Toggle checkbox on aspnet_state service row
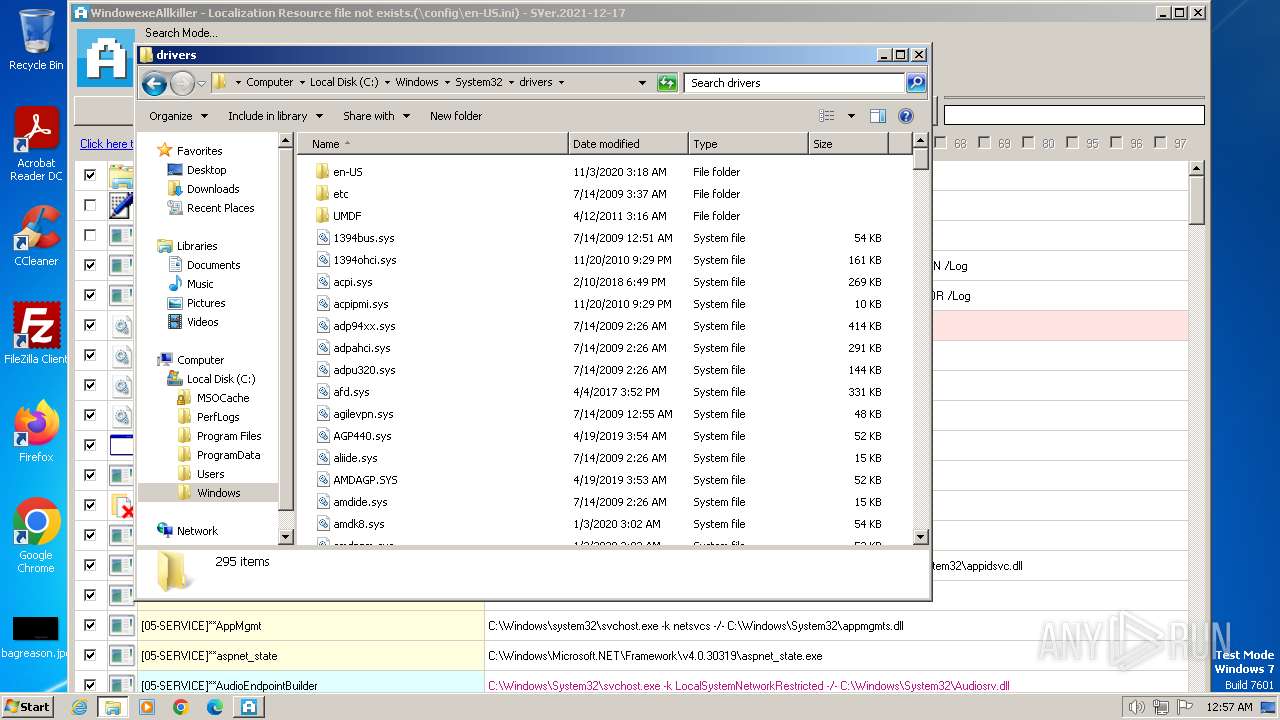Image resolution: width=1280 pixels, height=720 pixels. [90, 655]
